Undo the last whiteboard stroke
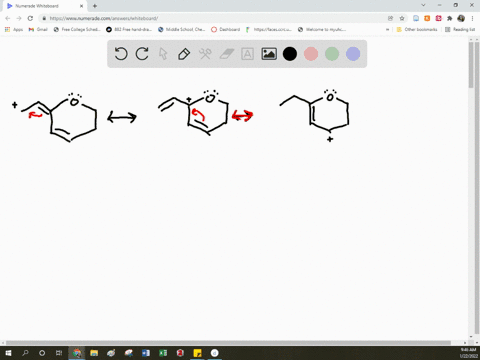This screenshot has height=360, width=480. [121, 54]
